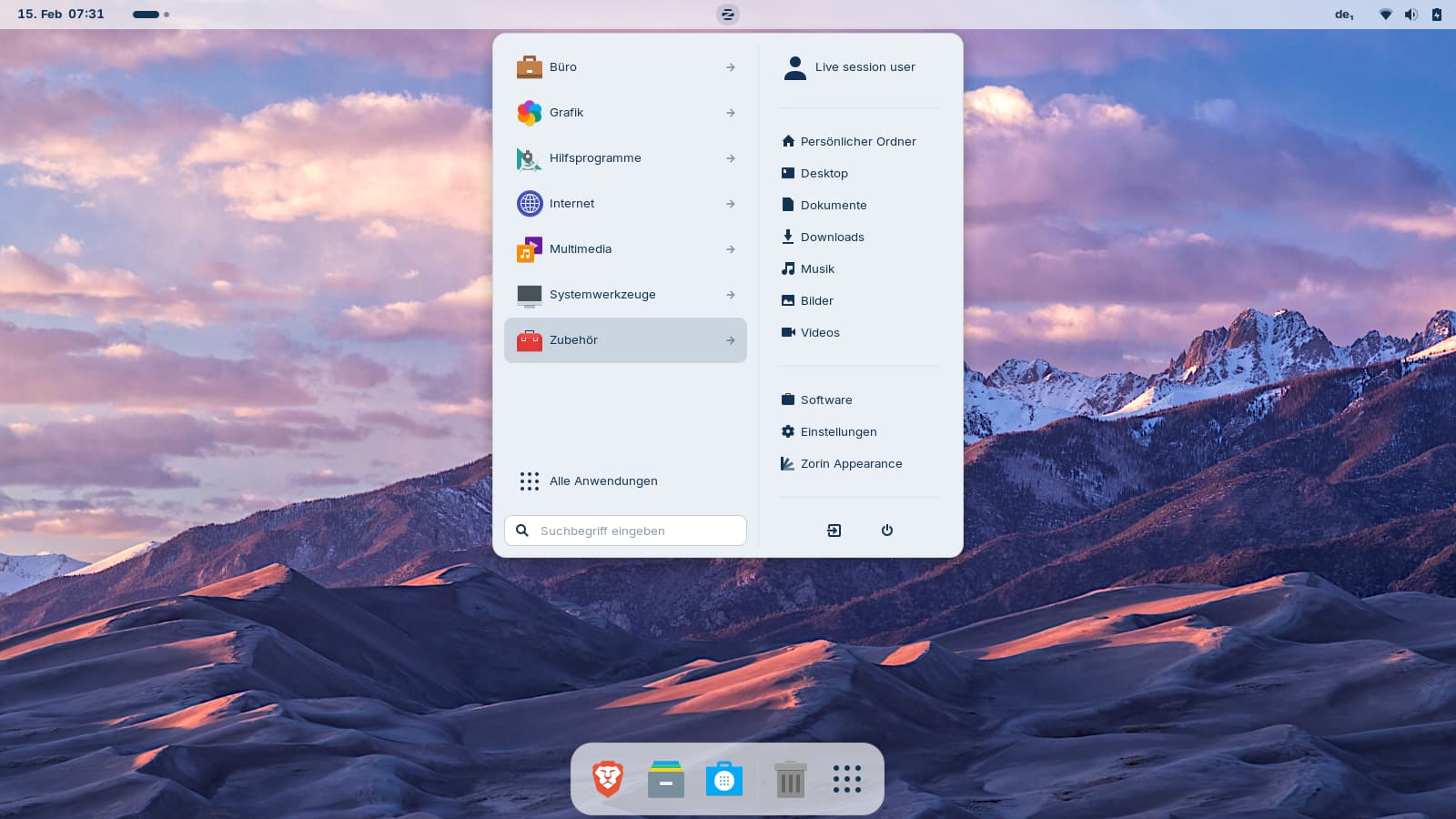The width and height of the screenshot is (1456, 819).
Task: Expand the Grafik category submenu
Action: (x=730, y=113)
